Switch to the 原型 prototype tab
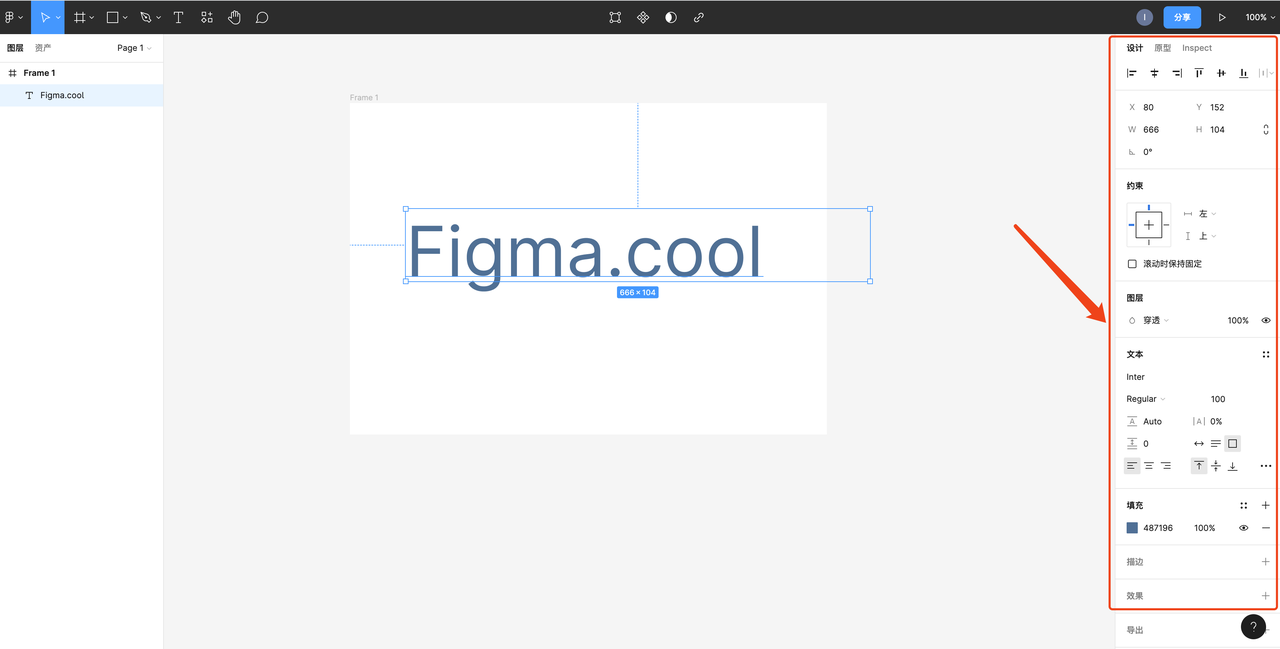 click(x=1162, y=48)
